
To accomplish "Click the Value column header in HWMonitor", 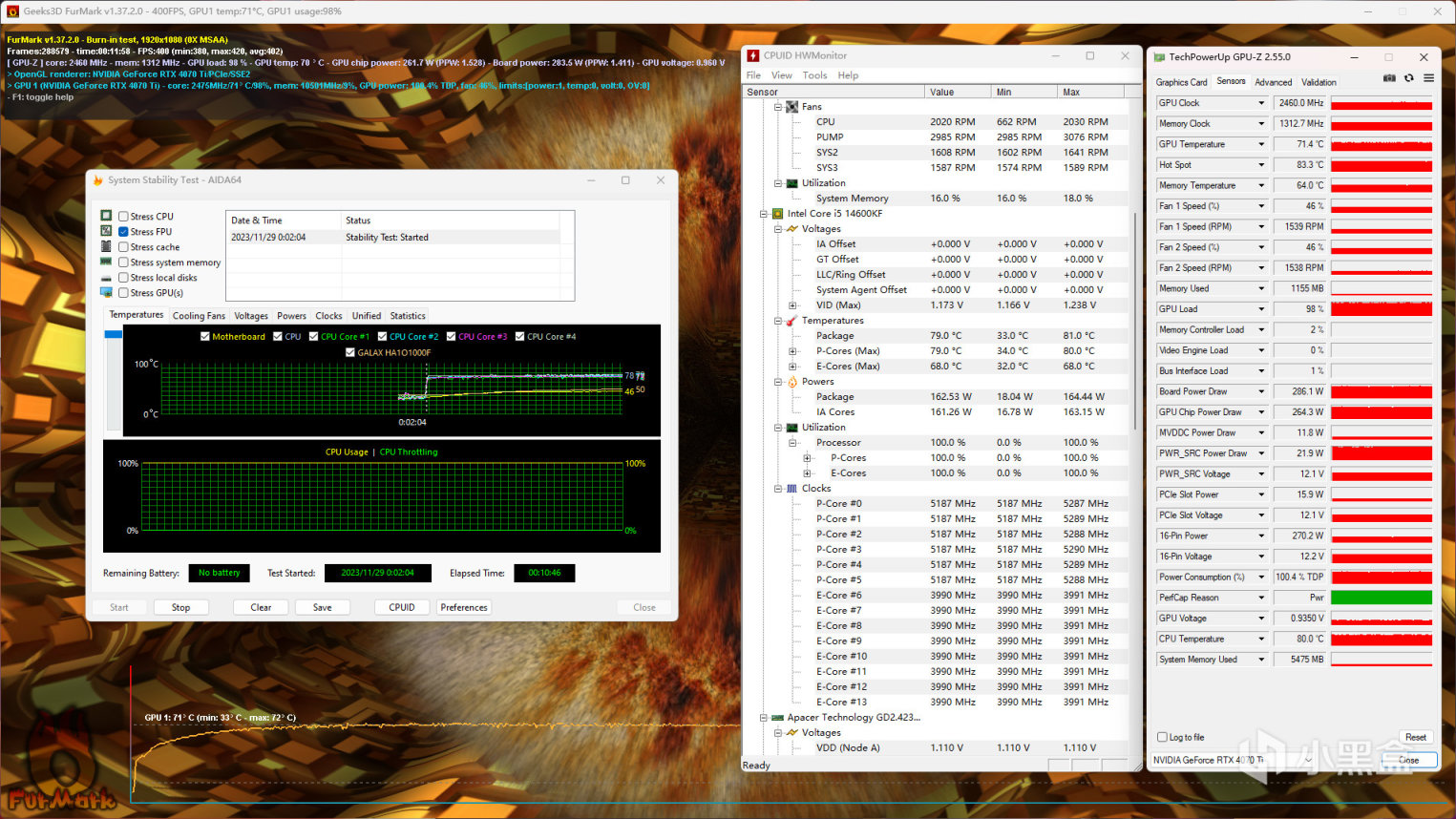I will point(959,92).
